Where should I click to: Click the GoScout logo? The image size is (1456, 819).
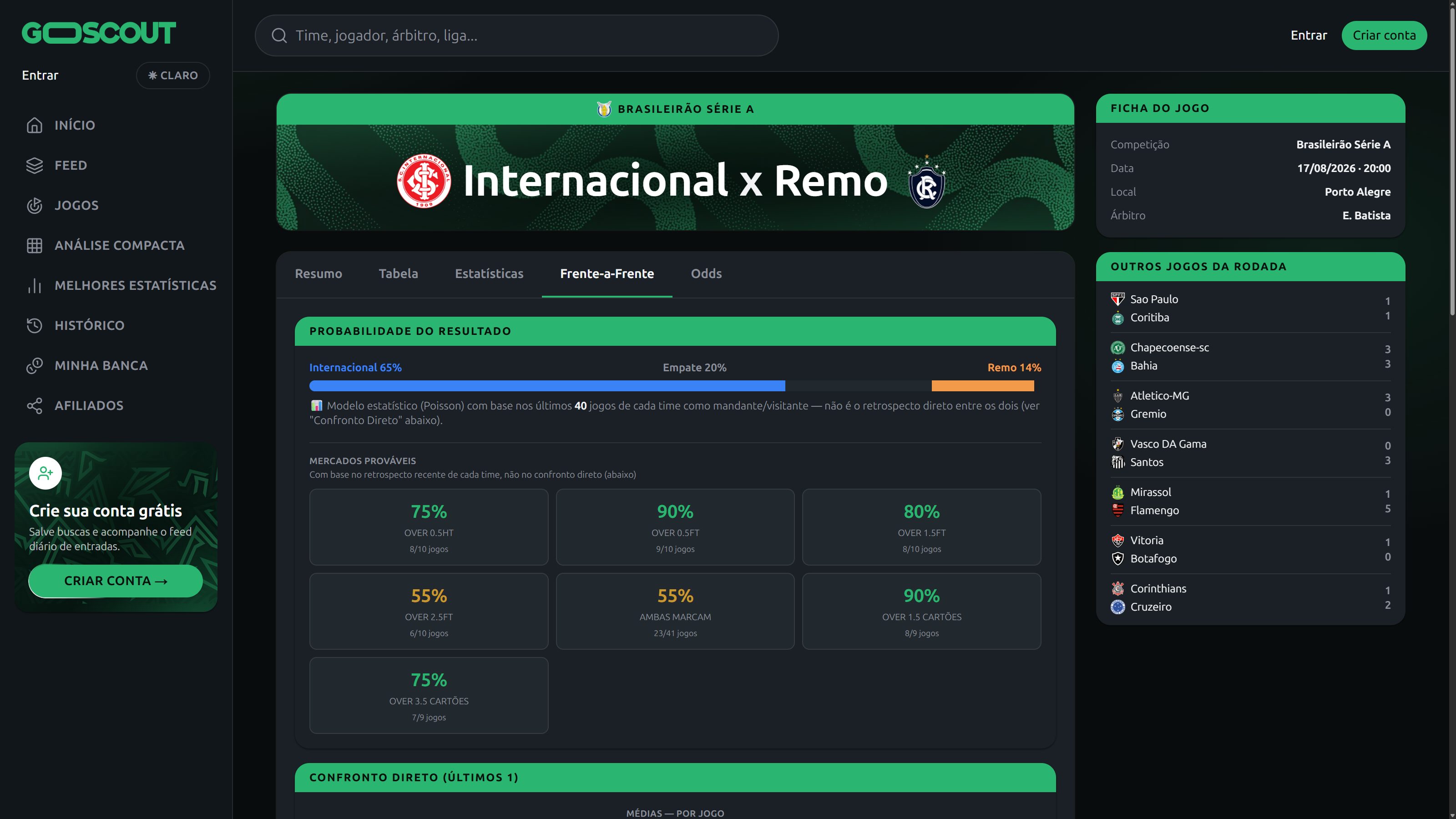tap(99, 33)
